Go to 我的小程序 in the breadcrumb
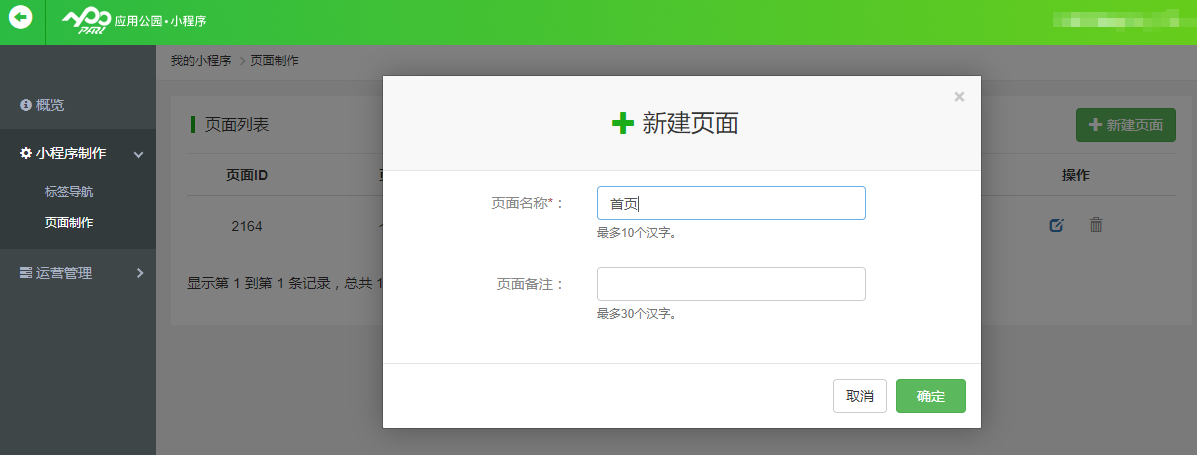Viewport: 1197px width, 455px height. point(201,61)
